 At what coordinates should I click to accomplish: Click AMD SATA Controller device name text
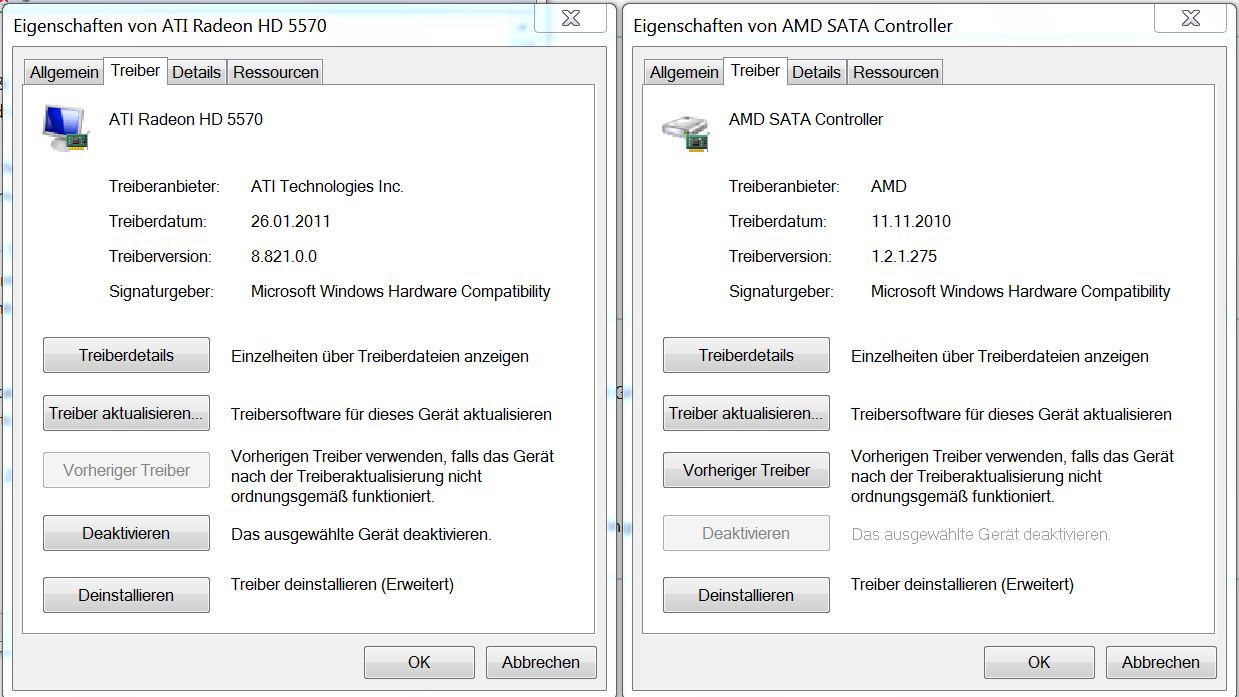coord(806,119)
